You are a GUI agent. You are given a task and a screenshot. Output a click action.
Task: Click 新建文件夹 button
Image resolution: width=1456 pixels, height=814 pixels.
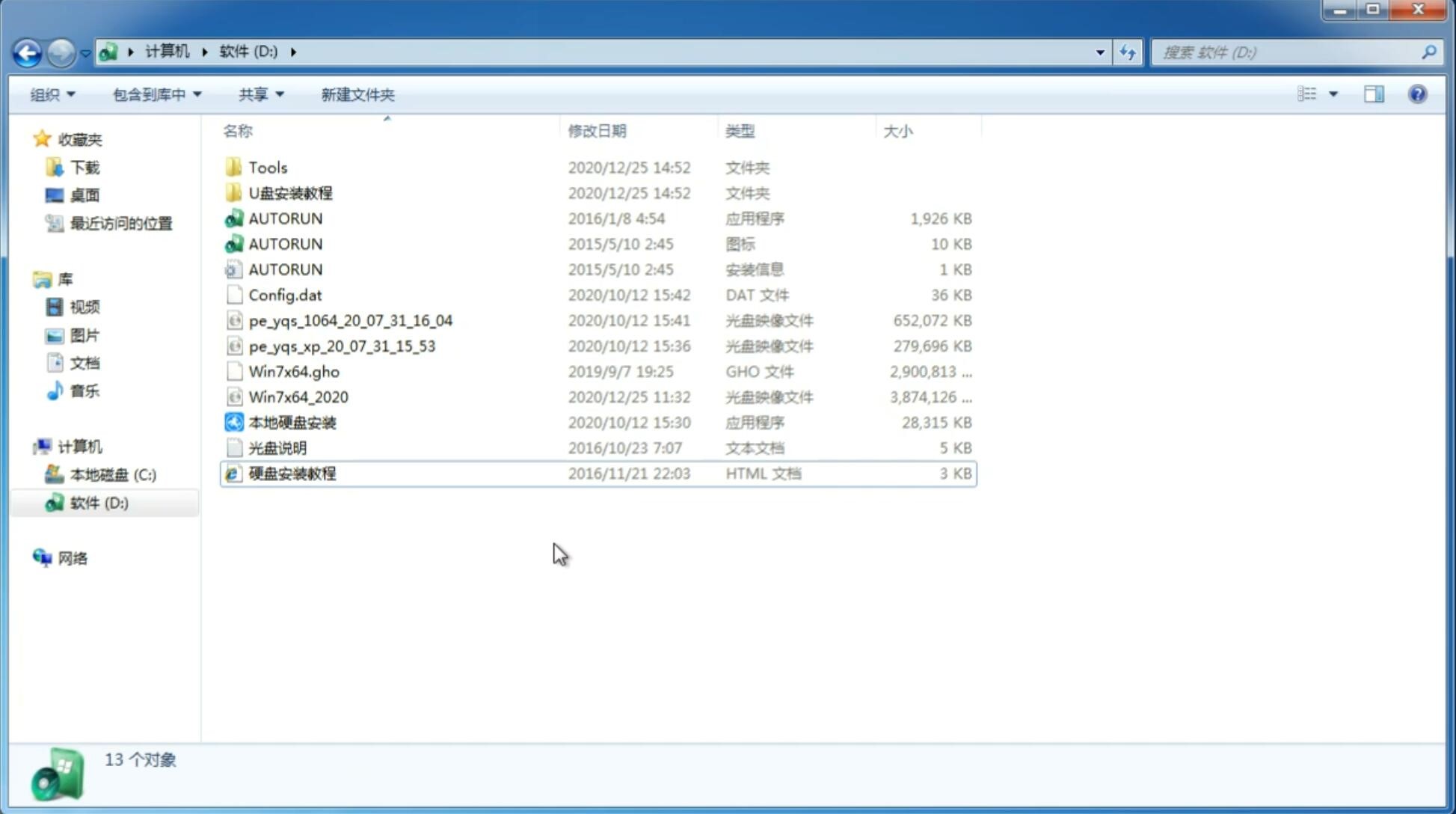coord(357,94)
